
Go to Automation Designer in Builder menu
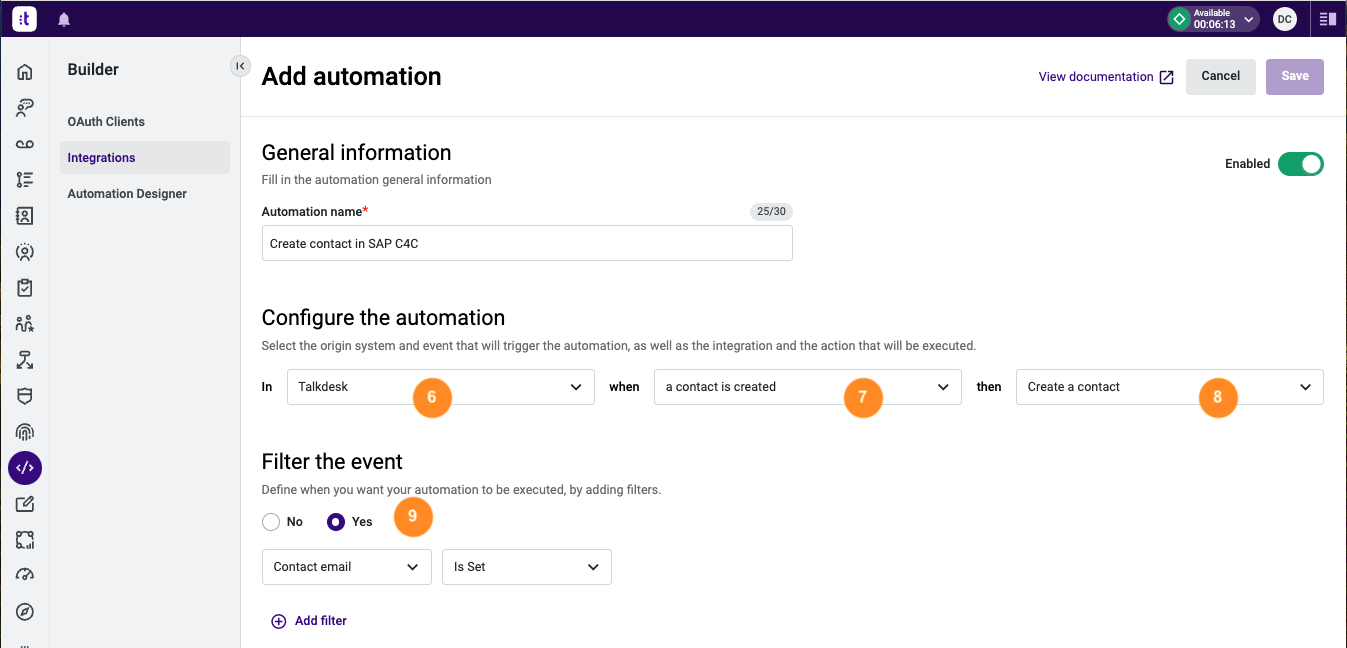pyautogui.click(x=127, y=194)
